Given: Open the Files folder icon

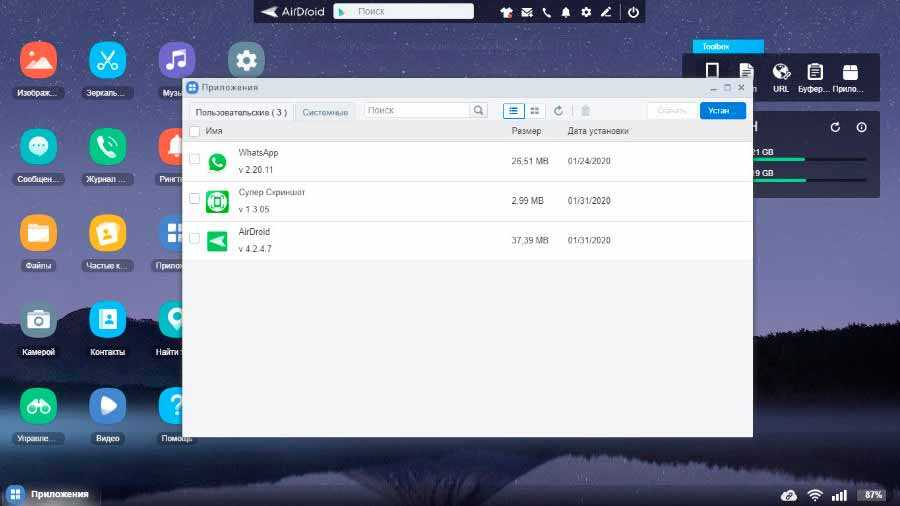Looking at the screenshot, I should [38, 233].
